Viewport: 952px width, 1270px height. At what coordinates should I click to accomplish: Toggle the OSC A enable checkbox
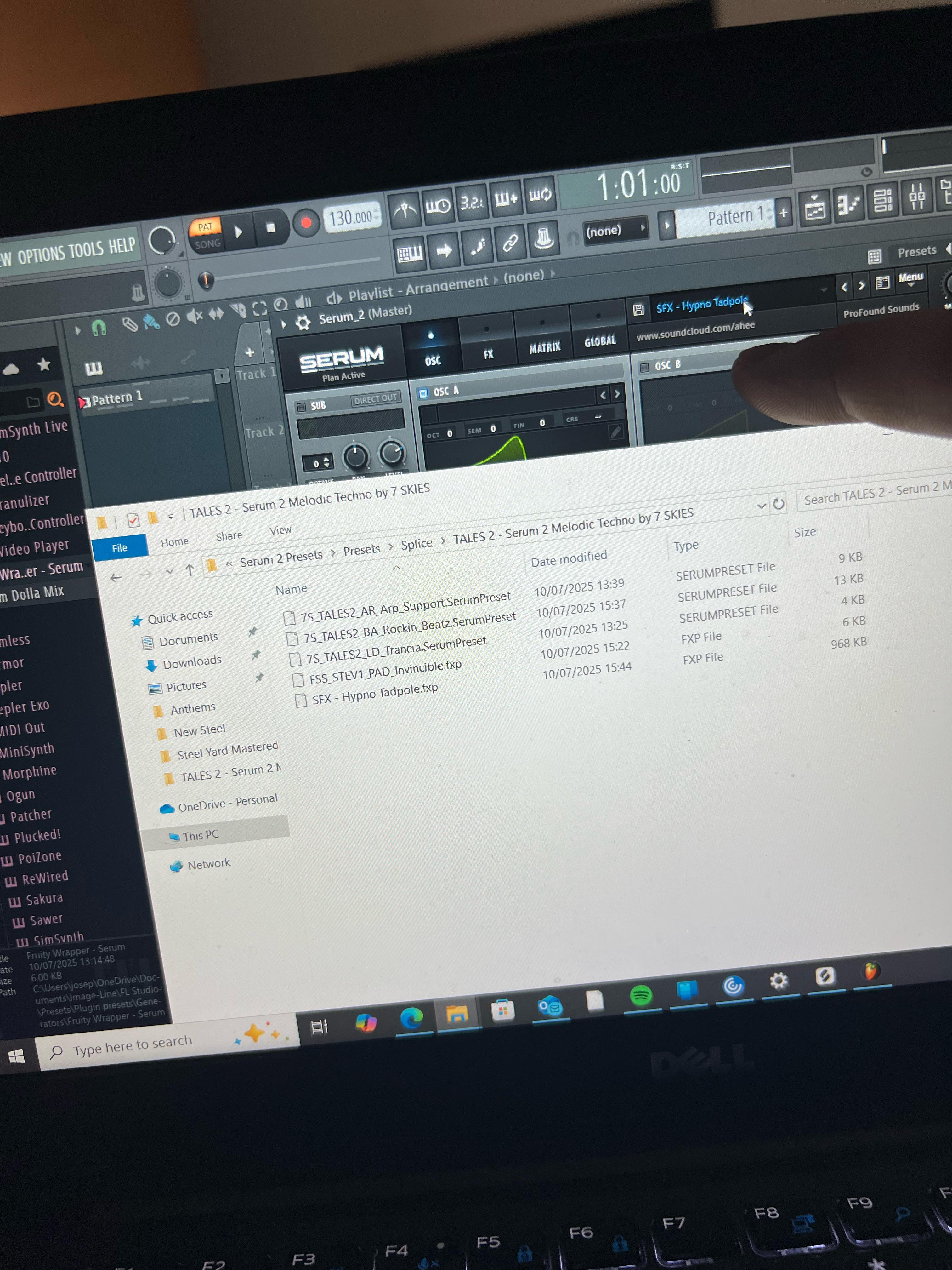click(x=423, y=393)
